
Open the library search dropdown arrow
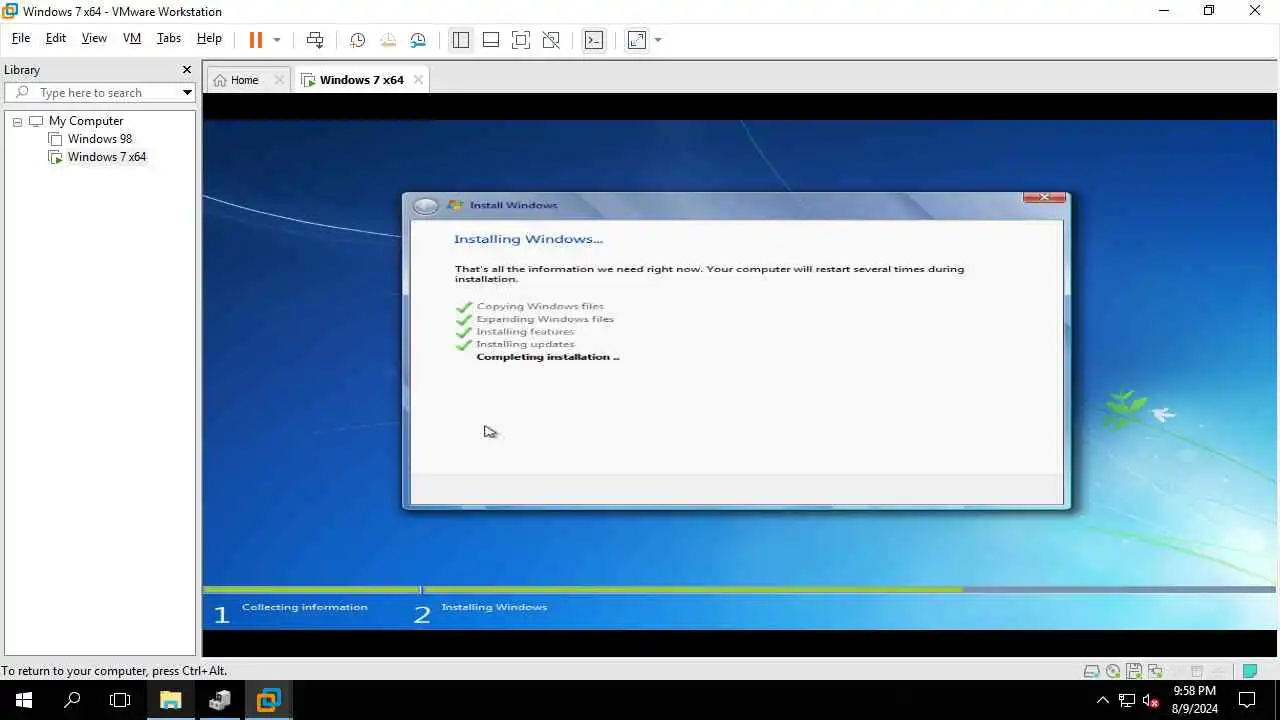tap(187, 93)
